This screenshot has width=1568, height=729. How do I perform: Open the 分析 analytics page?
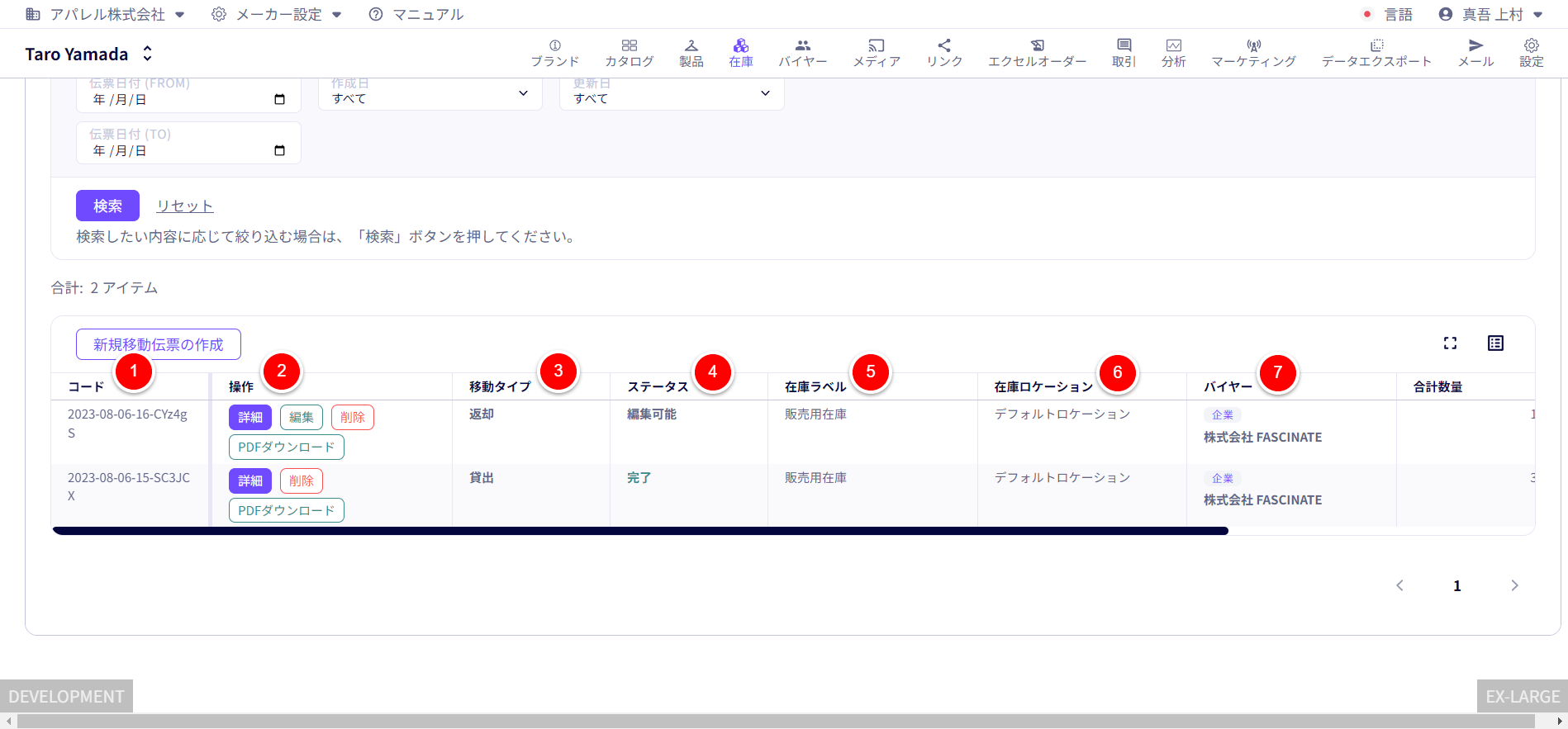tap(1173, 53)
